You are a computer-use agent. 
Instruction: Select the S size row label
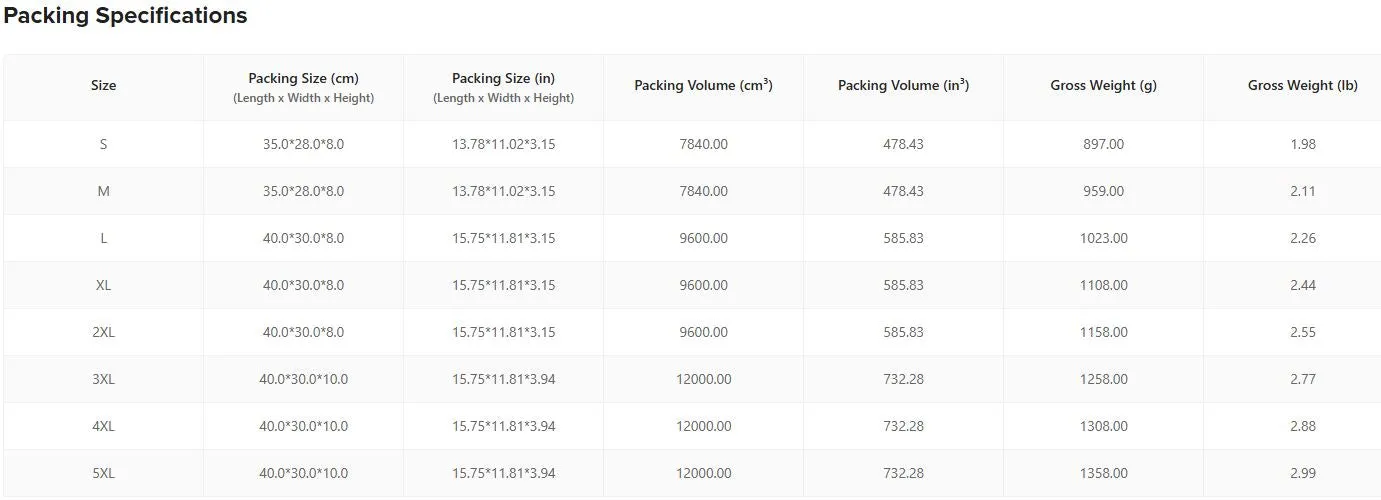point(103,144)
